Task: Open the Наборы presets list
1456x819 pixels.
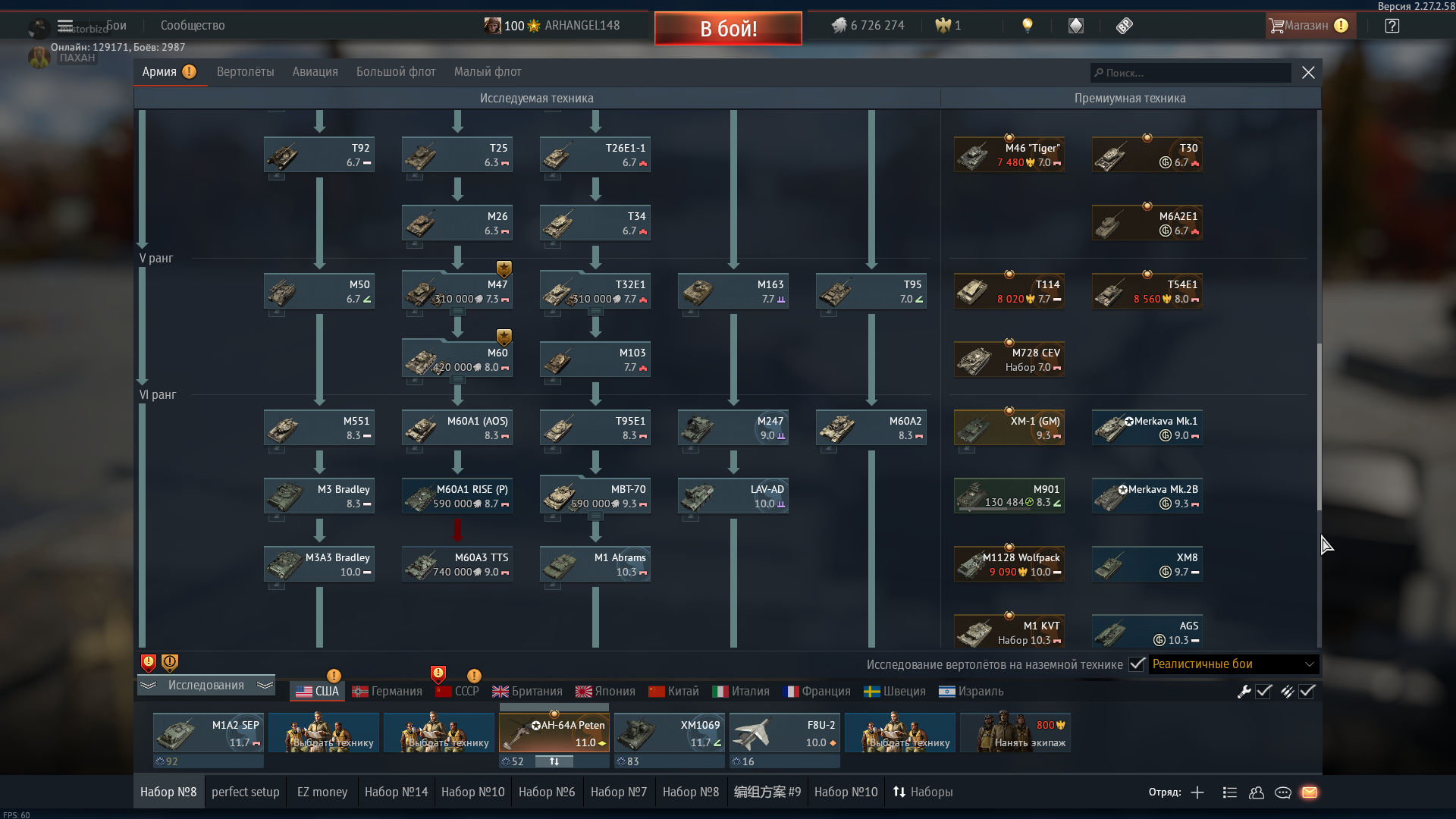Action: click(923, 792)
